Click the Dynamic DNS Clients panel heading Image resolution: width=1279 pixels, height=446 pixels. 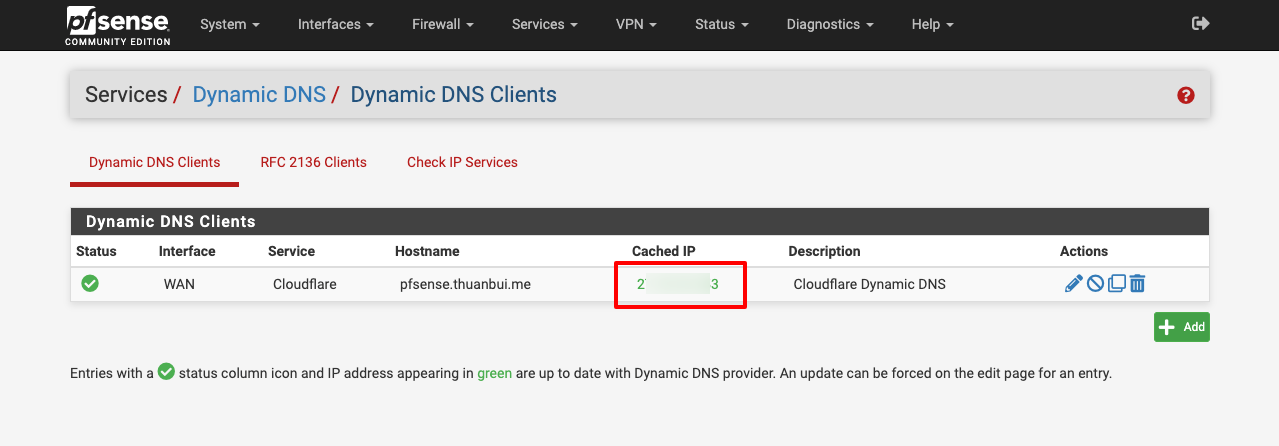tap(171, 221)
